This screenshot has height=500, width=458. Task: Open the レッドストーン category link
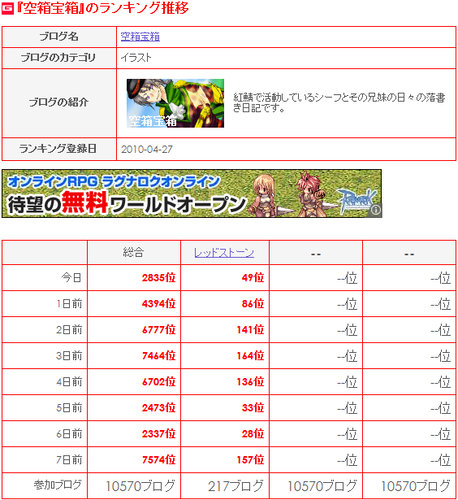224,253
